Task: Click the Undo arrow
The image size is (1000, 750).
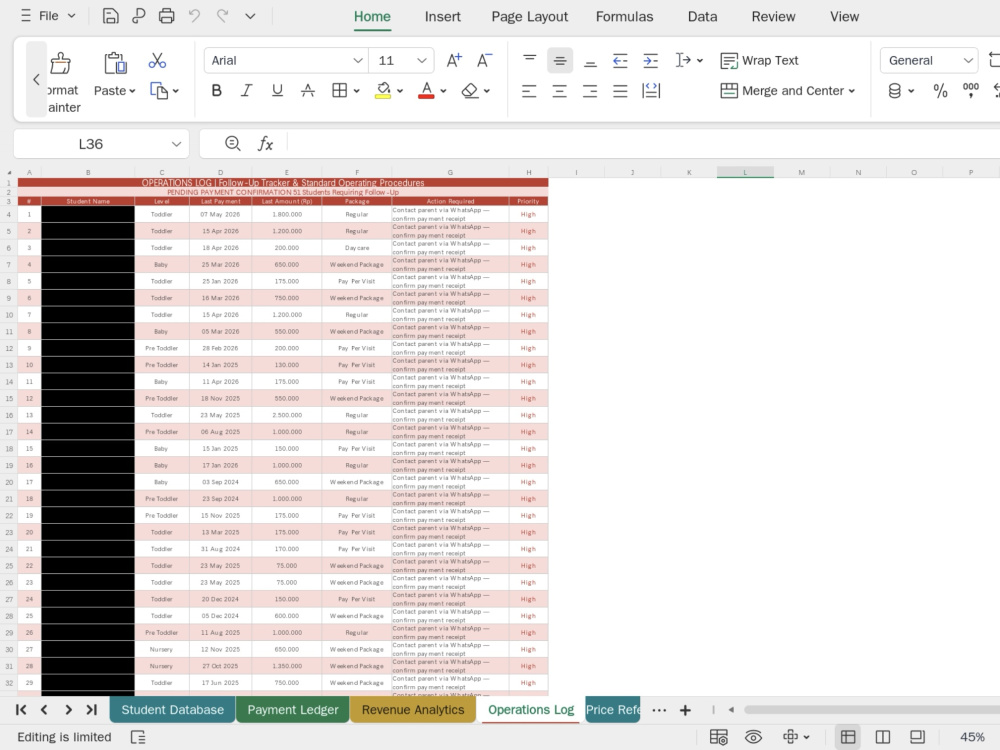Action: 195,16
